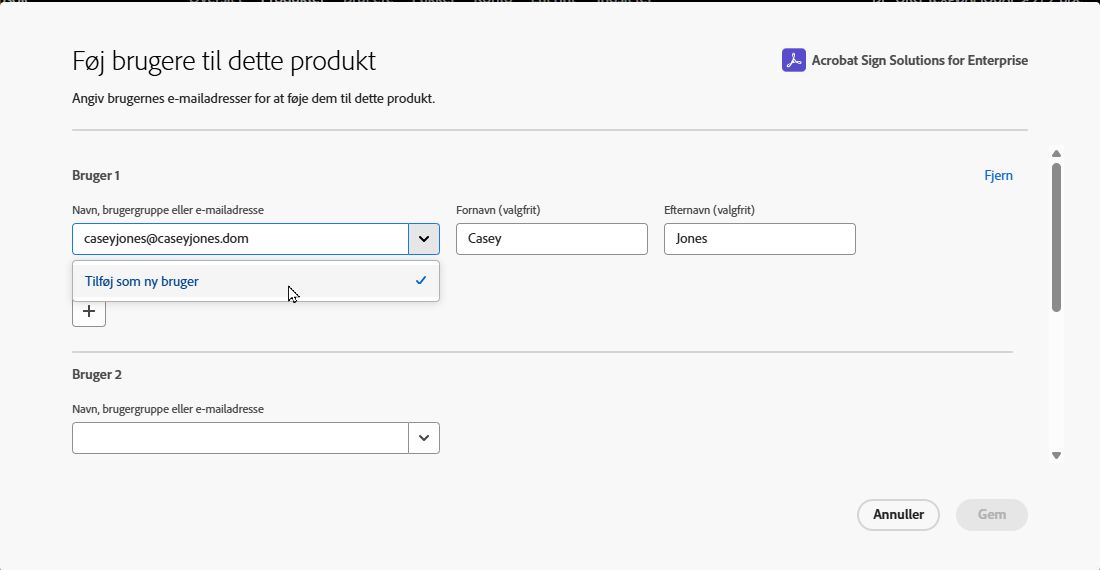Click the Fornavn field containing Casey
This screenshot has height=570, width=1100.
[552, 239]
